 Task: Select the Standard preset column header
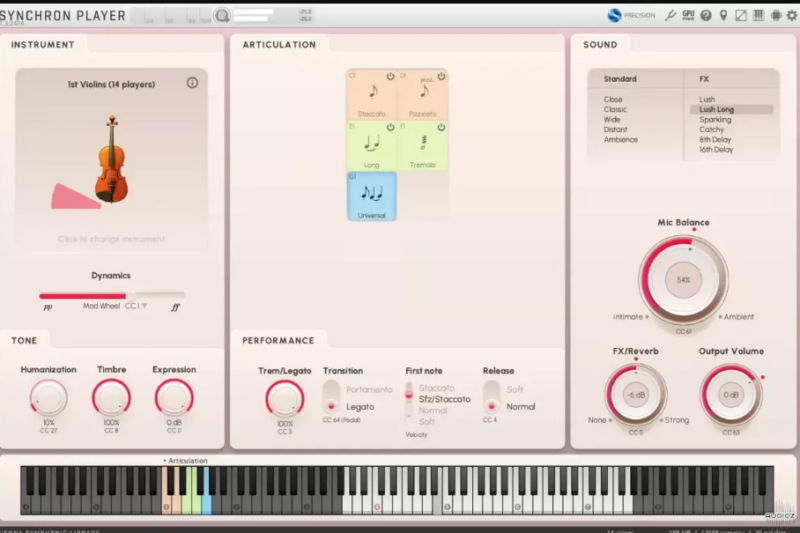coord(620,79)
